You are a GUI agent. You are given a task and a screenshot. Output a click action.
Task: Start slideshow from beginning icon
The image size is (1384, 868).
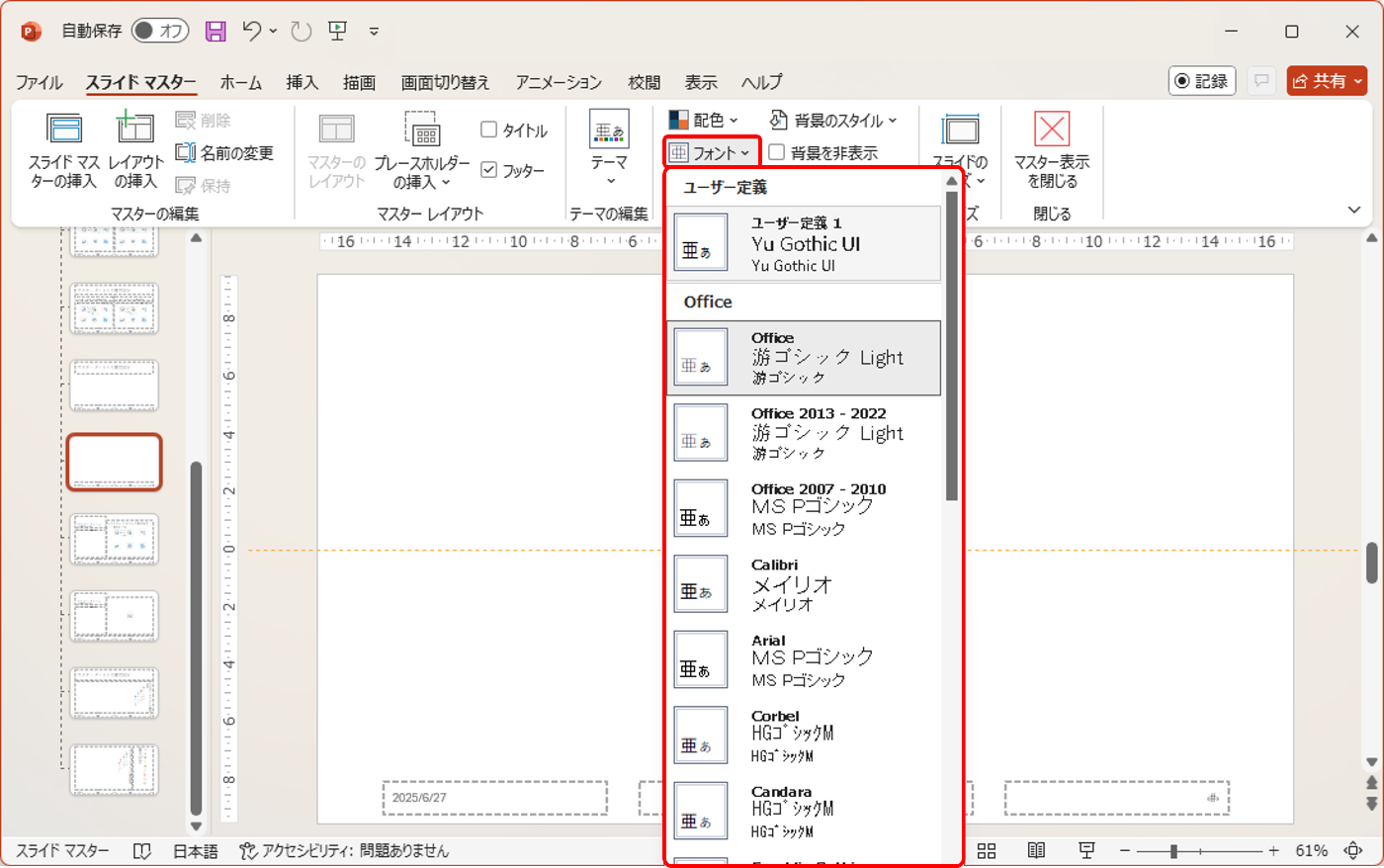click(338, 31)
